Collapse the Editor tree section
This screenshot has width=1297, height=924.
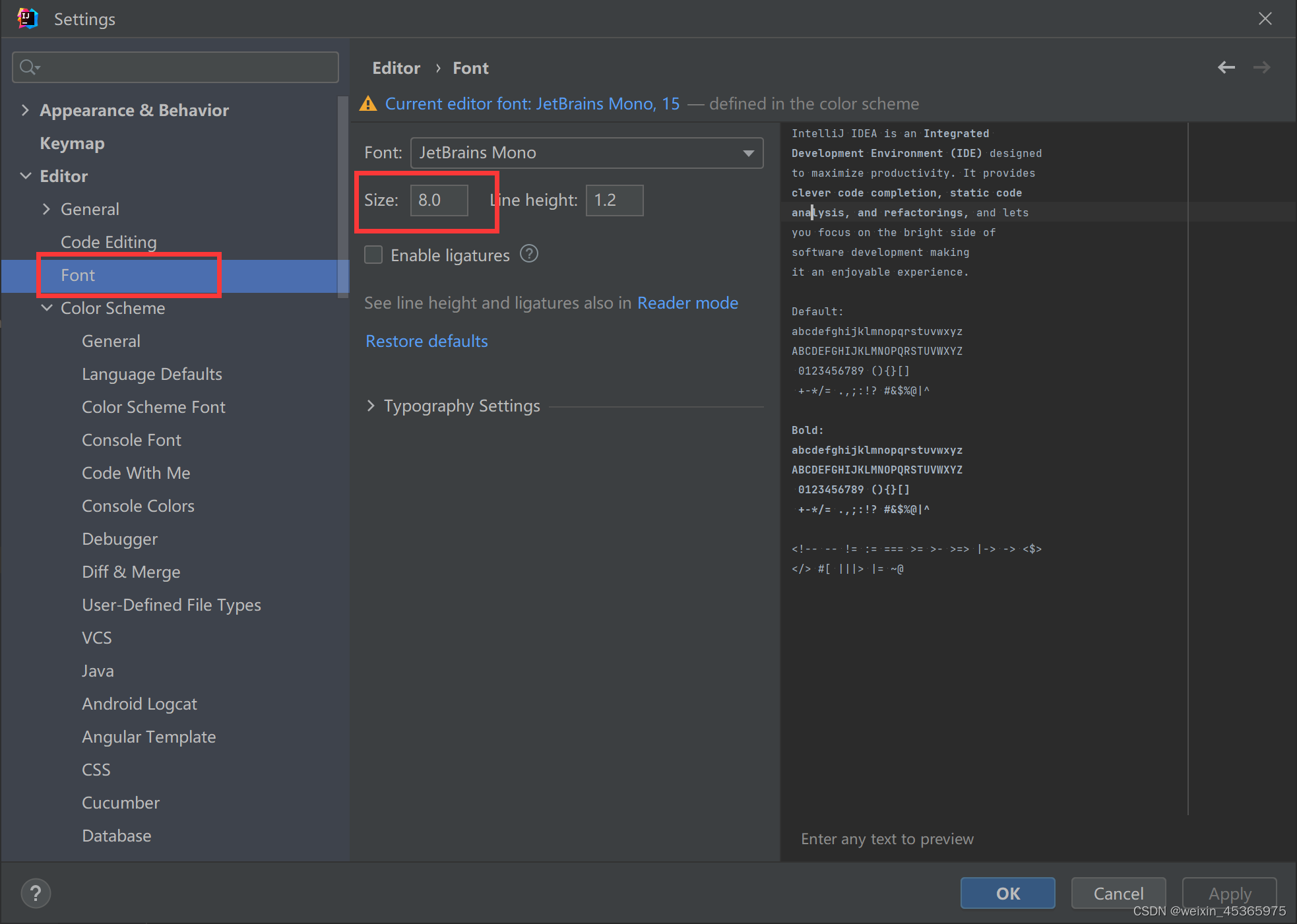pyautogui.click(x=25, y=176)
